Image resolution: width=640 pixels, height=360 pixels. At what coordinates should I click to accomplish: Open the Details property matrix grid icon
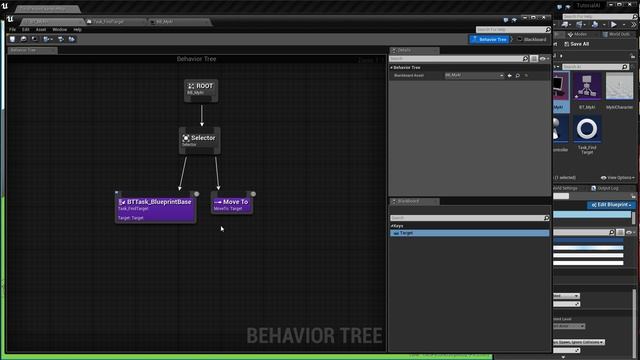[x=534, y=59]
